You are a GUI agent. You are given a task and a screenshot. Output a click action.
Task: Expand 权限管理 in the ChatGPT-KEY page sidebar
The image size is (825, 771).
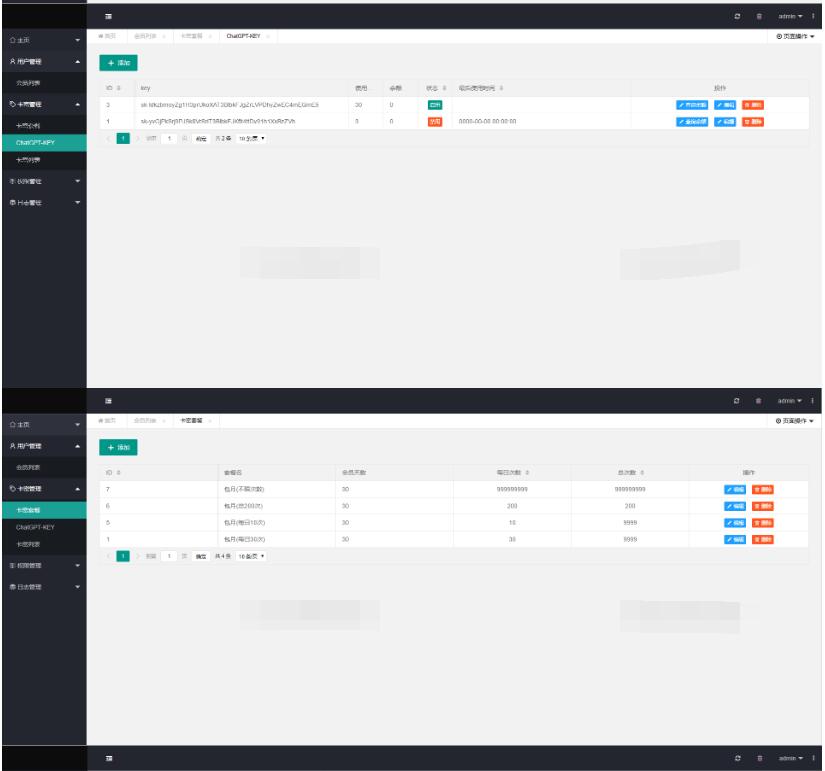pos(42,181)
